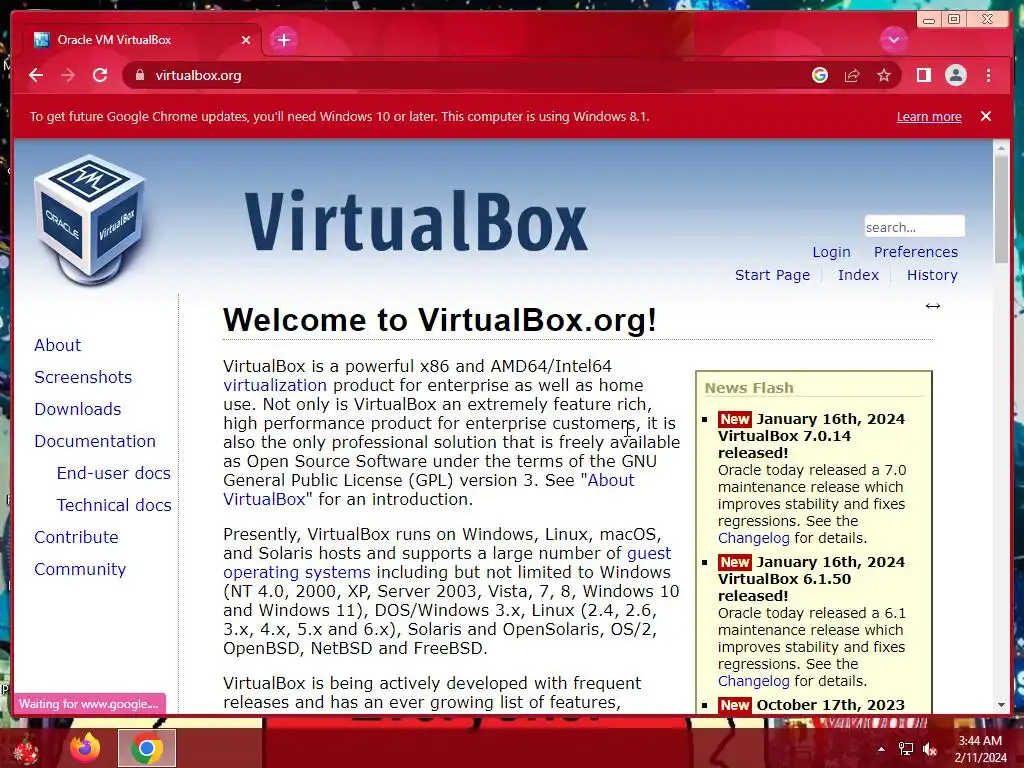The height and width of the screenshot is (768, 1024).
Task: Bookmark this page with the star icon
Action: coord(884,75)
